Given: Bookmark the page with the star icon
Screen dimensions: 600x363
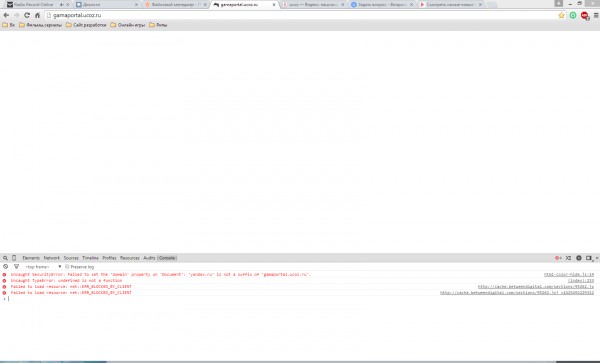Looking at the screenshot, I should (561, 15).
